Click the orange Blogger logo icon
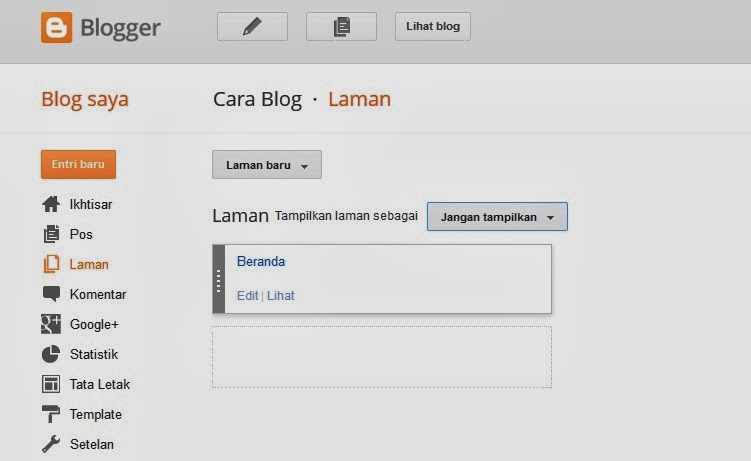 pos(57,28)
